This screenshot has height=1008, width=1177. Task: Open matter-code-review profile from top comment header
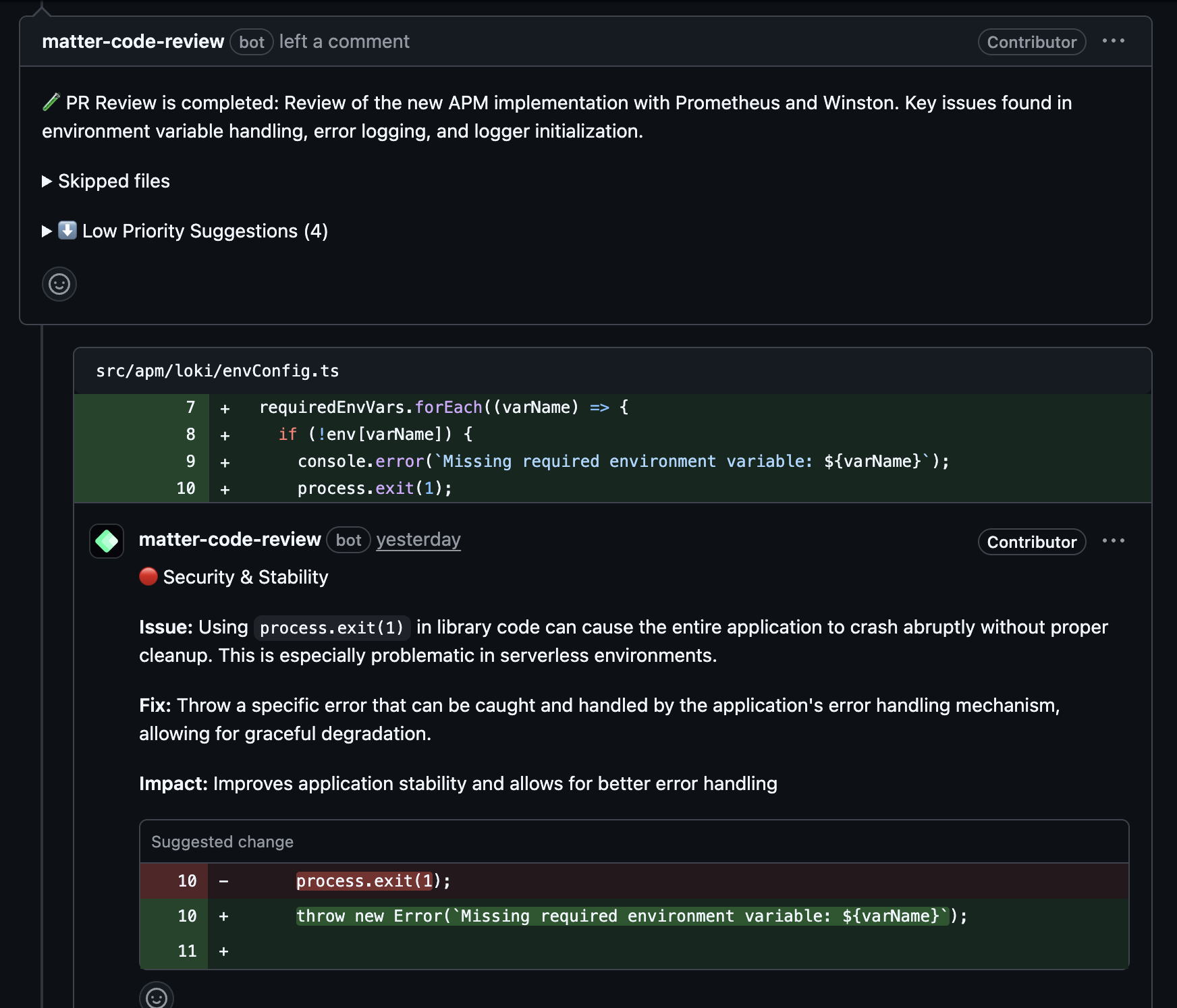[133, 42]
